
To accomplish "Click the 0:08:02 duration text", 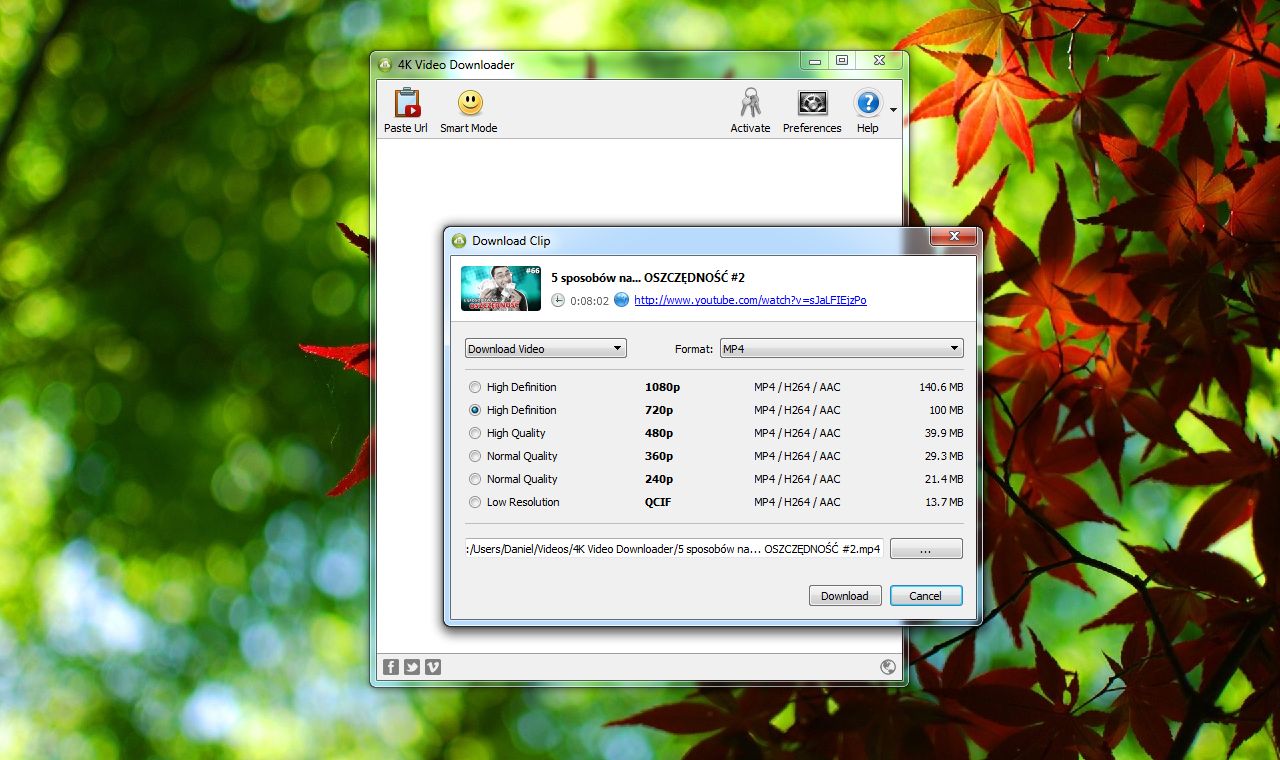I will (589, 300).
